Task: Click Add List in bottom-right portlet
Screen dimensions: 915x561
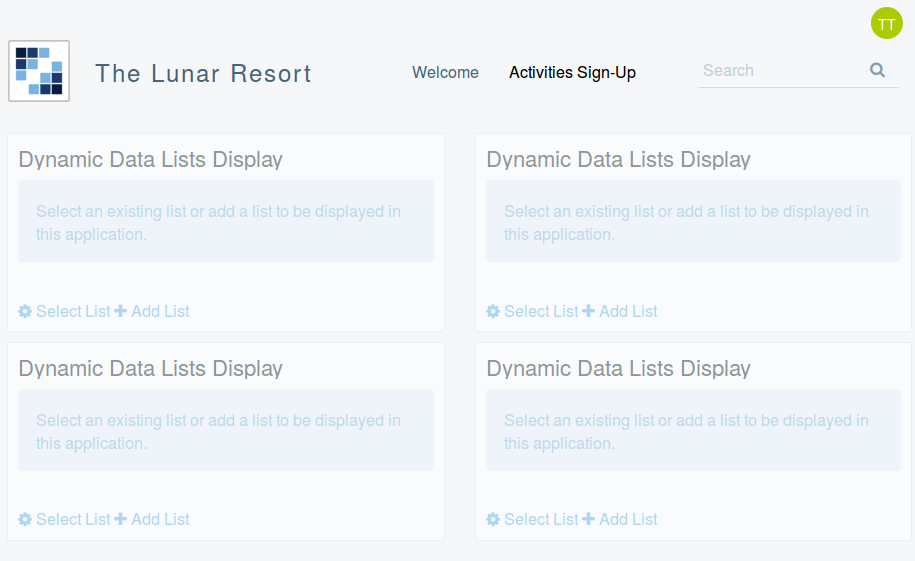Action: click(628, 519)
